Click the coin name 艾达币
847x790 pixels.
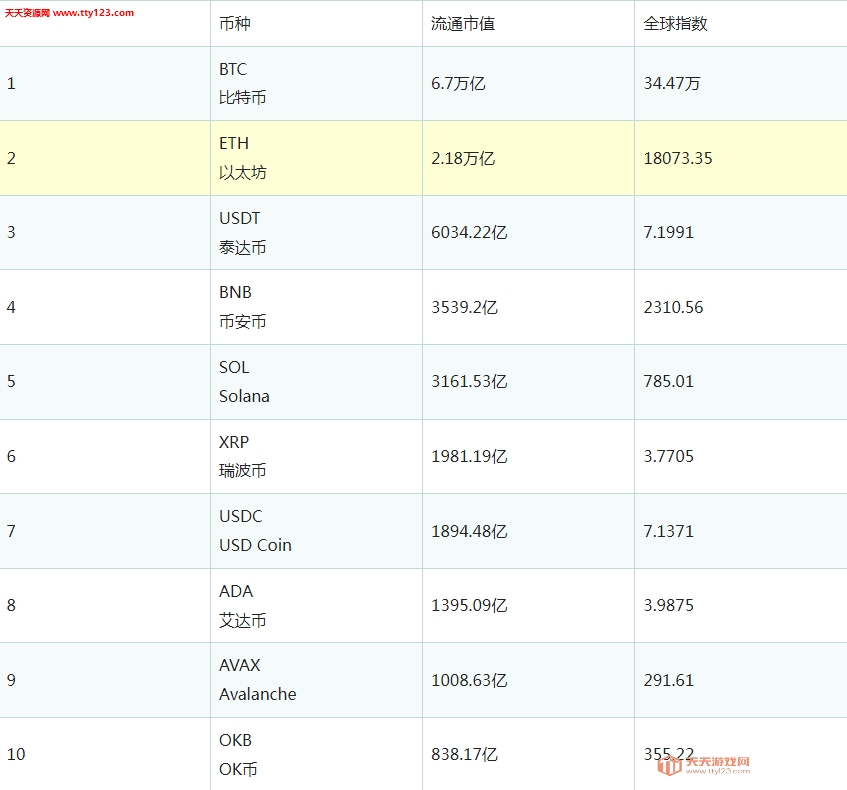tap(243, 621)
